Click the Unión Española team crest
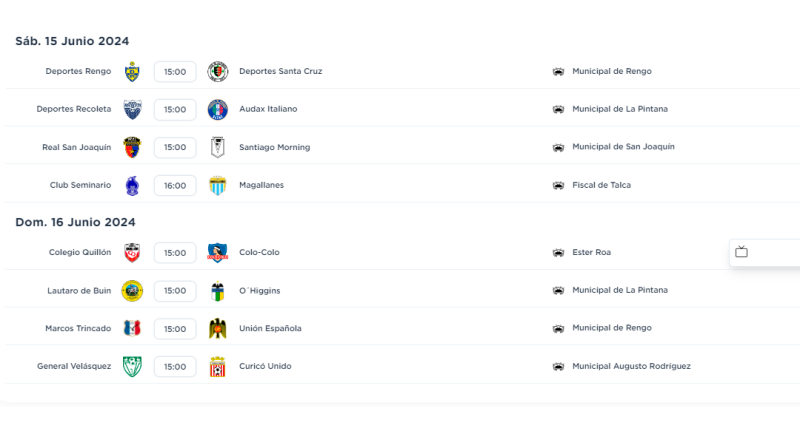The width and height of the screenshot is (800, 428). 217,329
